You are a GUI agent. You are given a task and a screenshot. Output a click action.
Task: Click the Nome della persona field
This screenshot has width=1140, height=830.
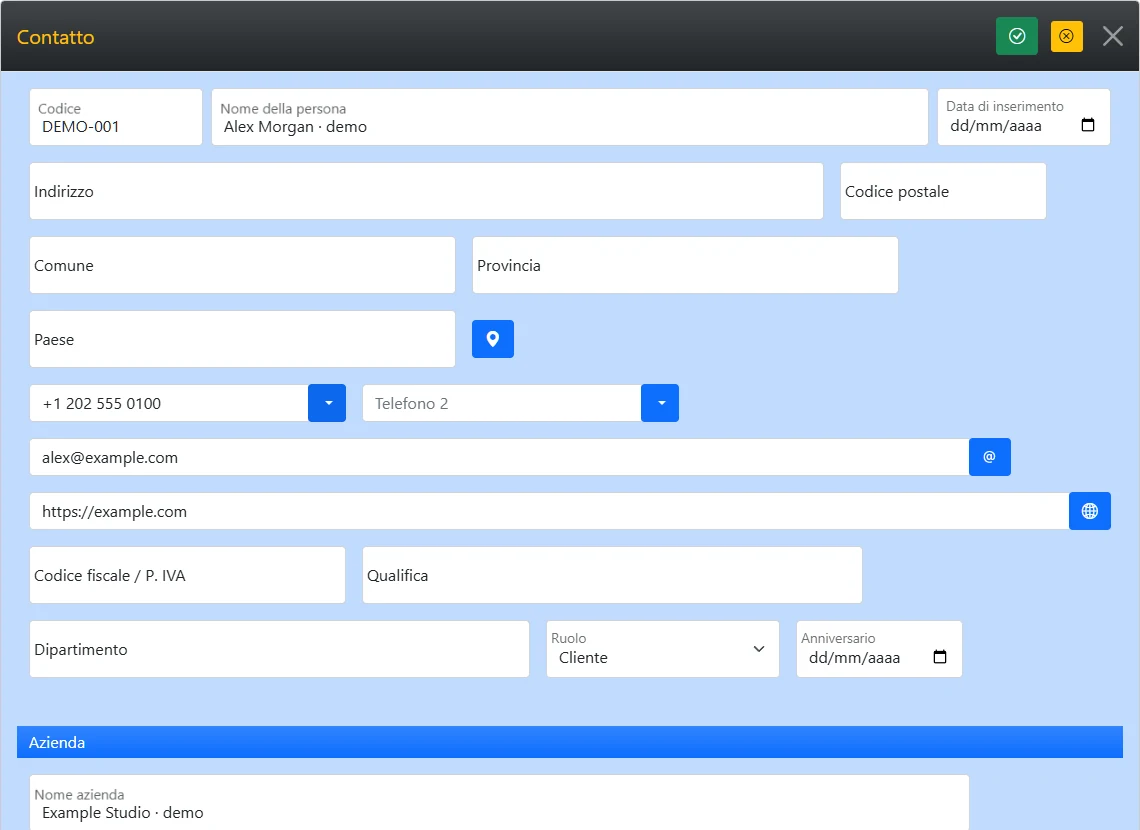tap(570, 117)
